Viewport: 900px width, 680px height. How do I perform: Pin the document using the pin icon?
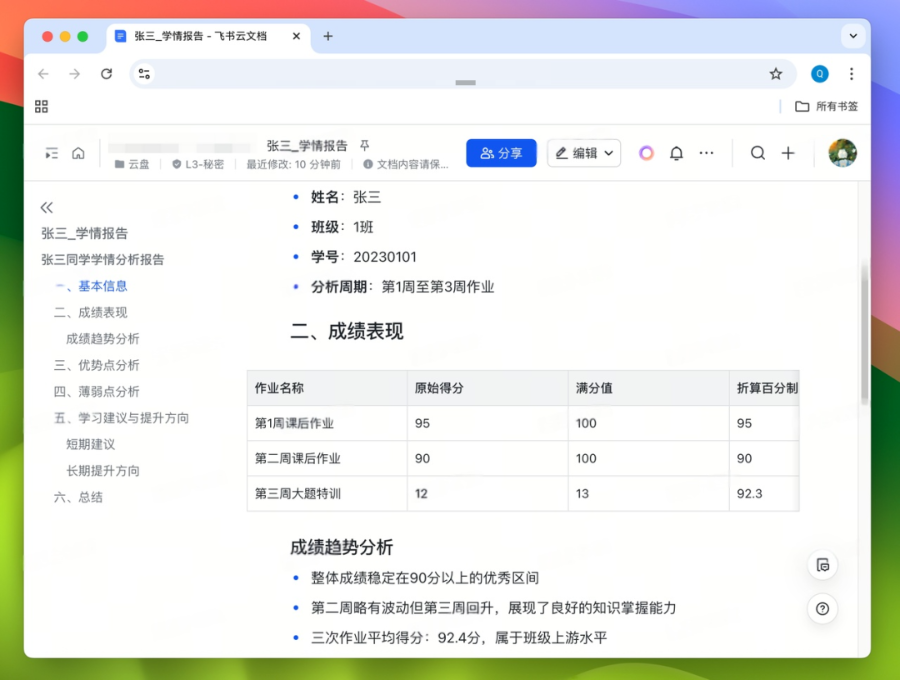coord(365,146)
